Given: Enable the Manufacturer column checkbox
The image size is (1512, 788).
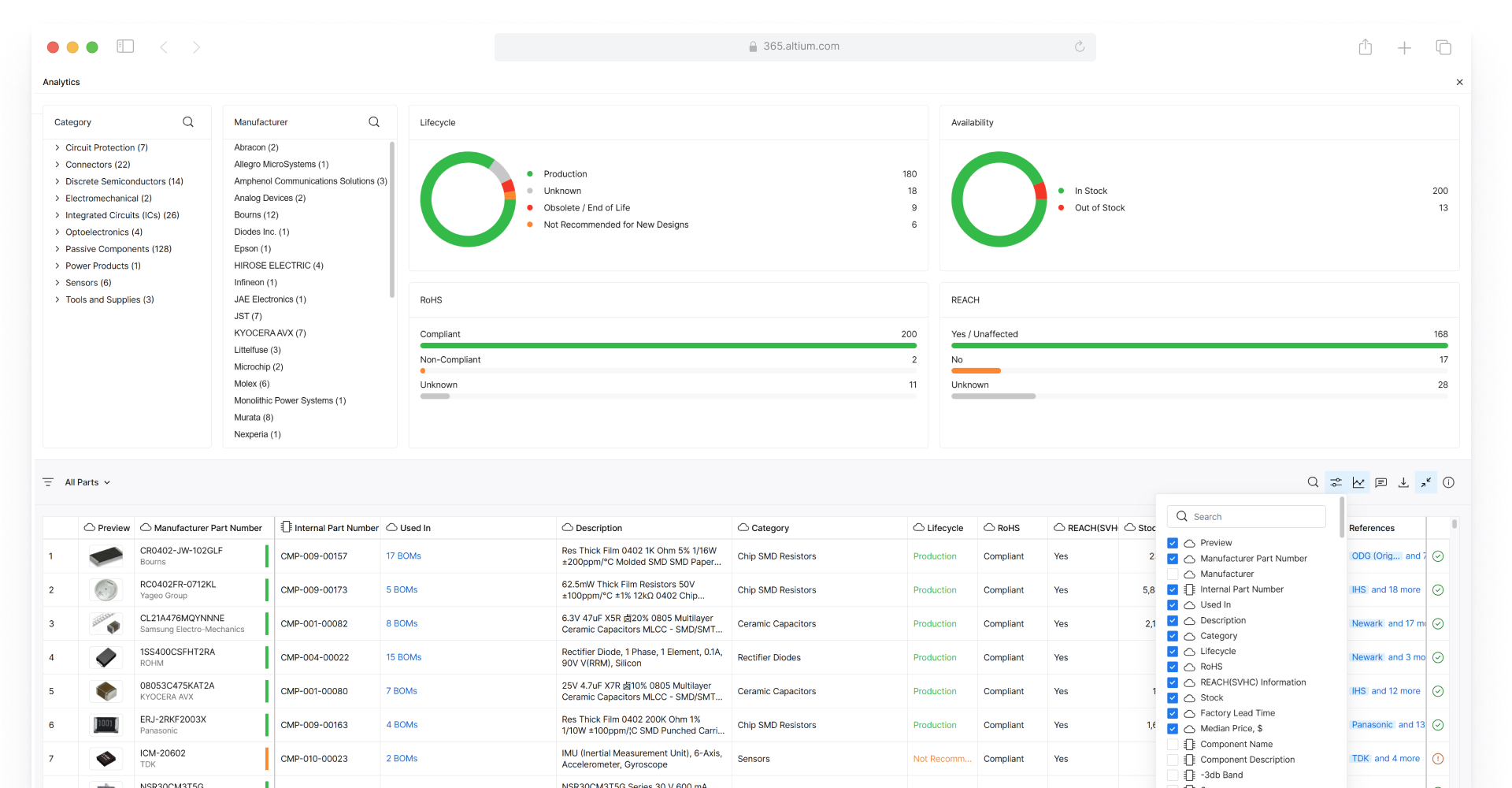Looking at the screenshot, I should tap(1173, 574).
